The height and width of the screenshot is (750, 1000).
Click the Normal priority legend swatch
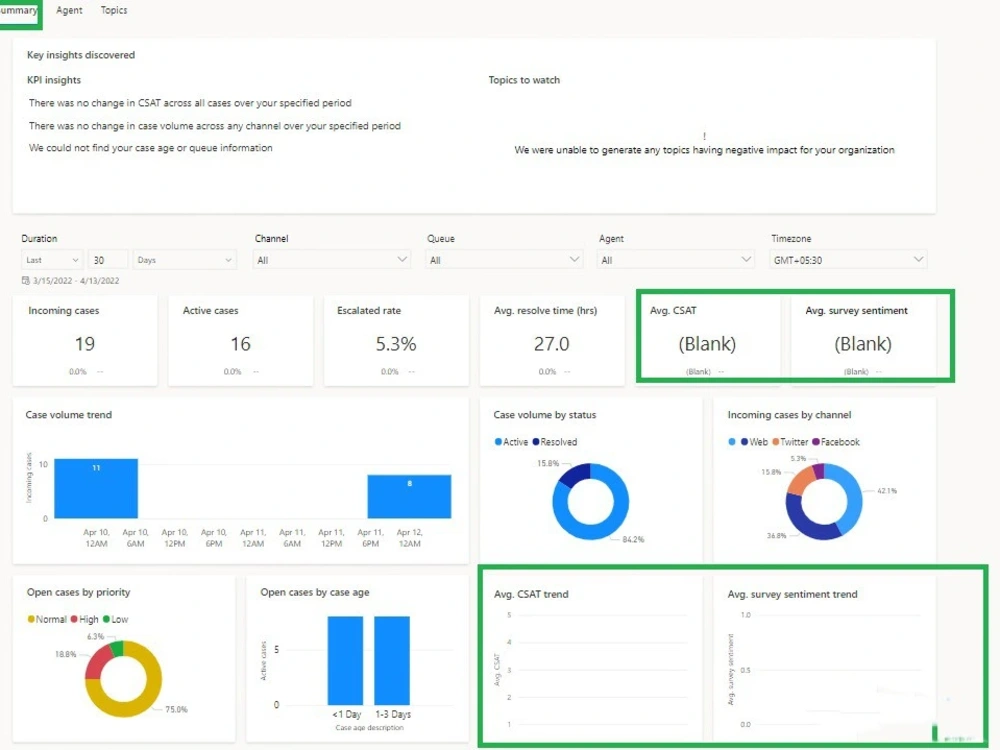click(31, 619)
